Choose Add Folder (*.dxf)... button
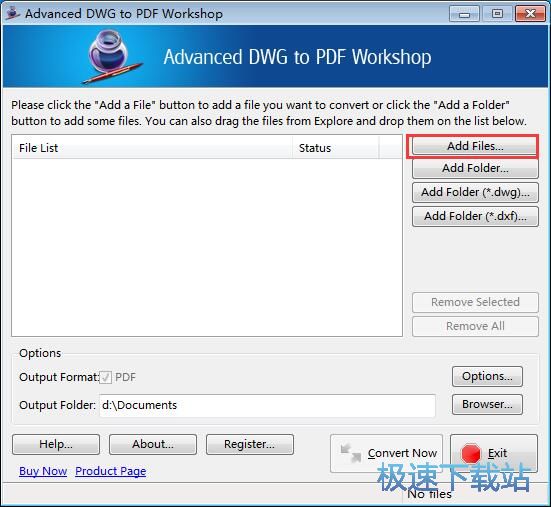This screenshot has width=551, height=507. coord(475,216)
